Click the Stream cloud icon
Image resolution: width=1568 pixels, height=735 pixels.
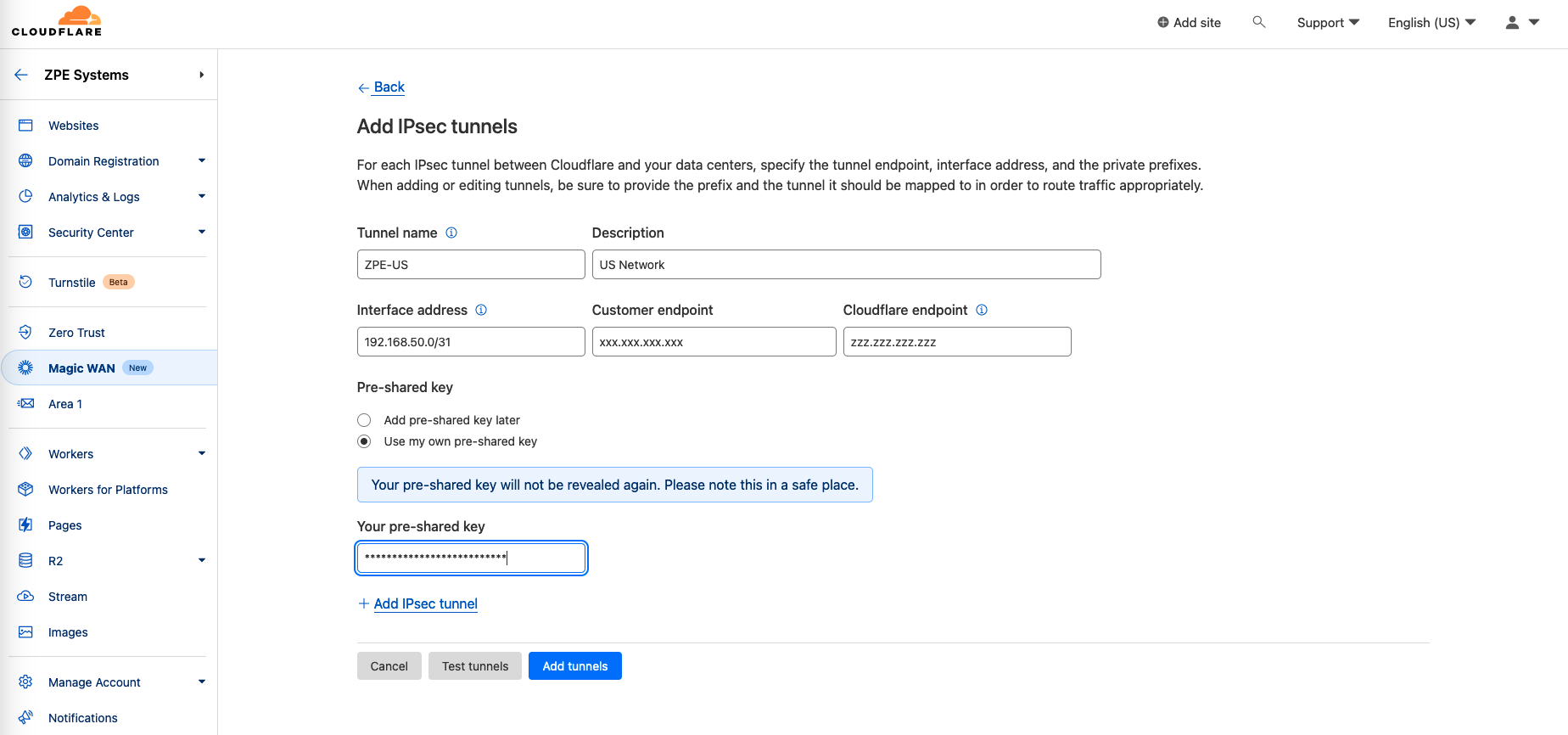25,597
